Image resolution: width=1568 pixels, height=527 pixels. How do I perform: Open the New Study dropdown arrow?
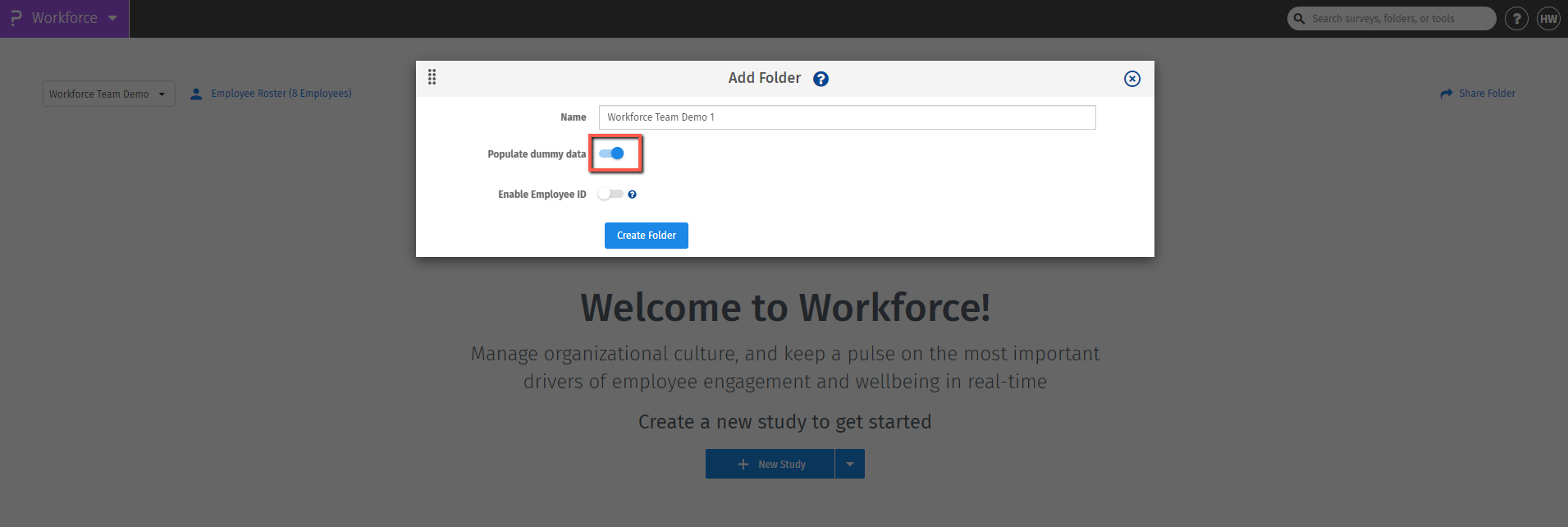tap(850, 464)
